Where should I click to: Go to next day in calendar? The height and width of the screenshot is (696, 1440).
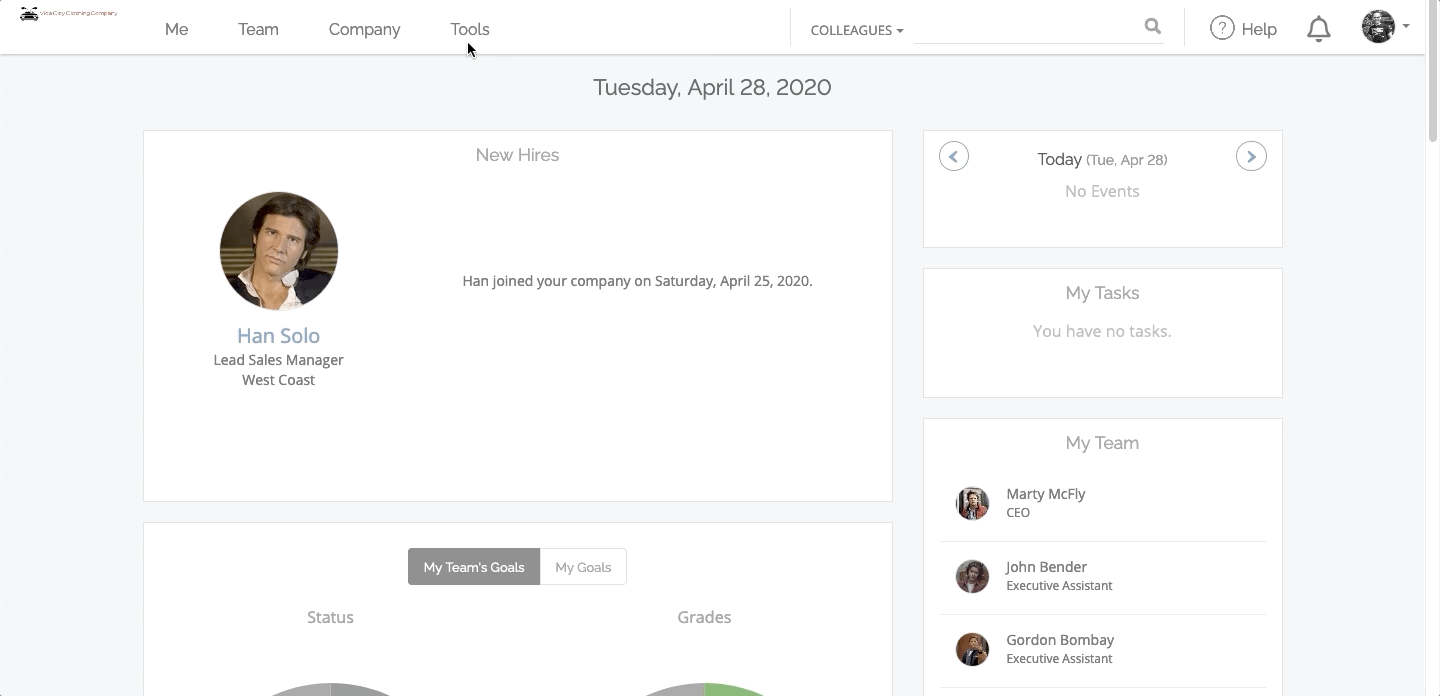coord(1251,157)
